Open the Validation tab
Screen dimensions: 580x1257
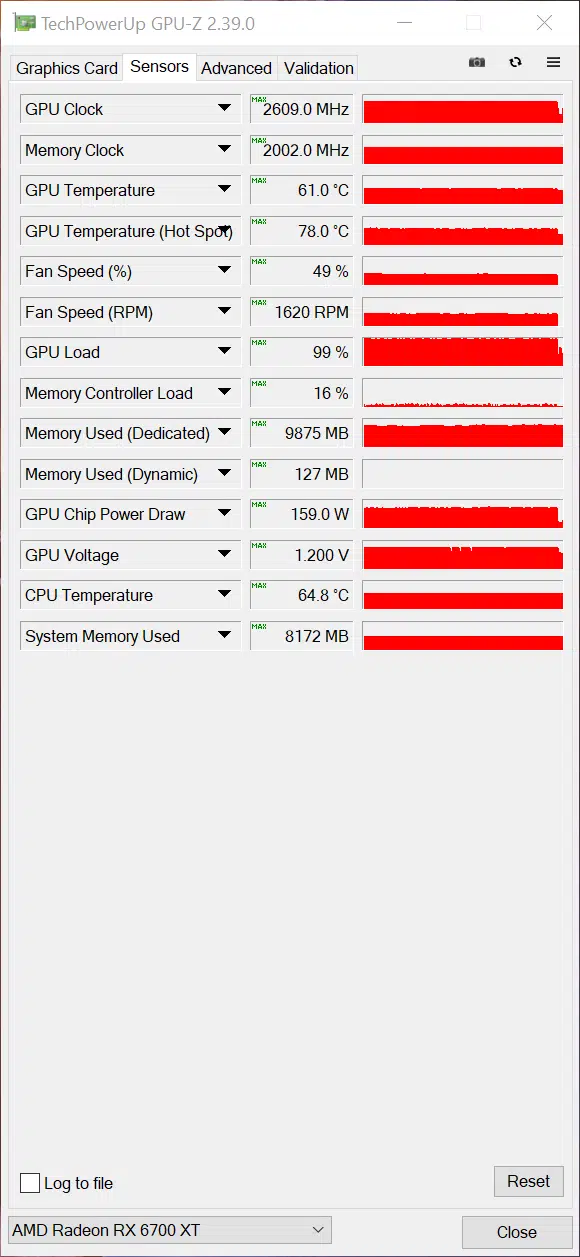point(318,68)
